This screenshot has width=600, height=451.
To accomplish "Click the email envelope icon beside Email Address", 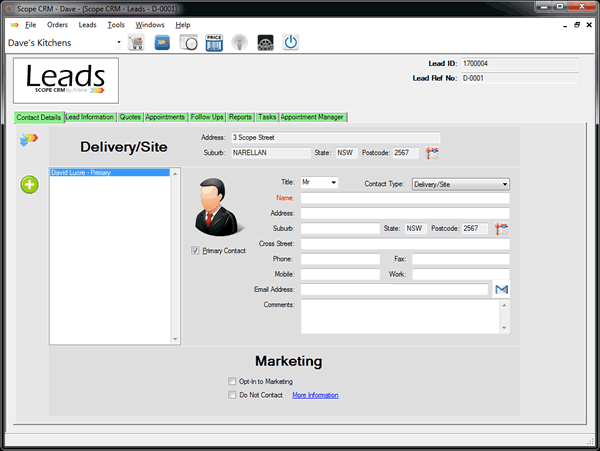I will [x=502, y=290].
